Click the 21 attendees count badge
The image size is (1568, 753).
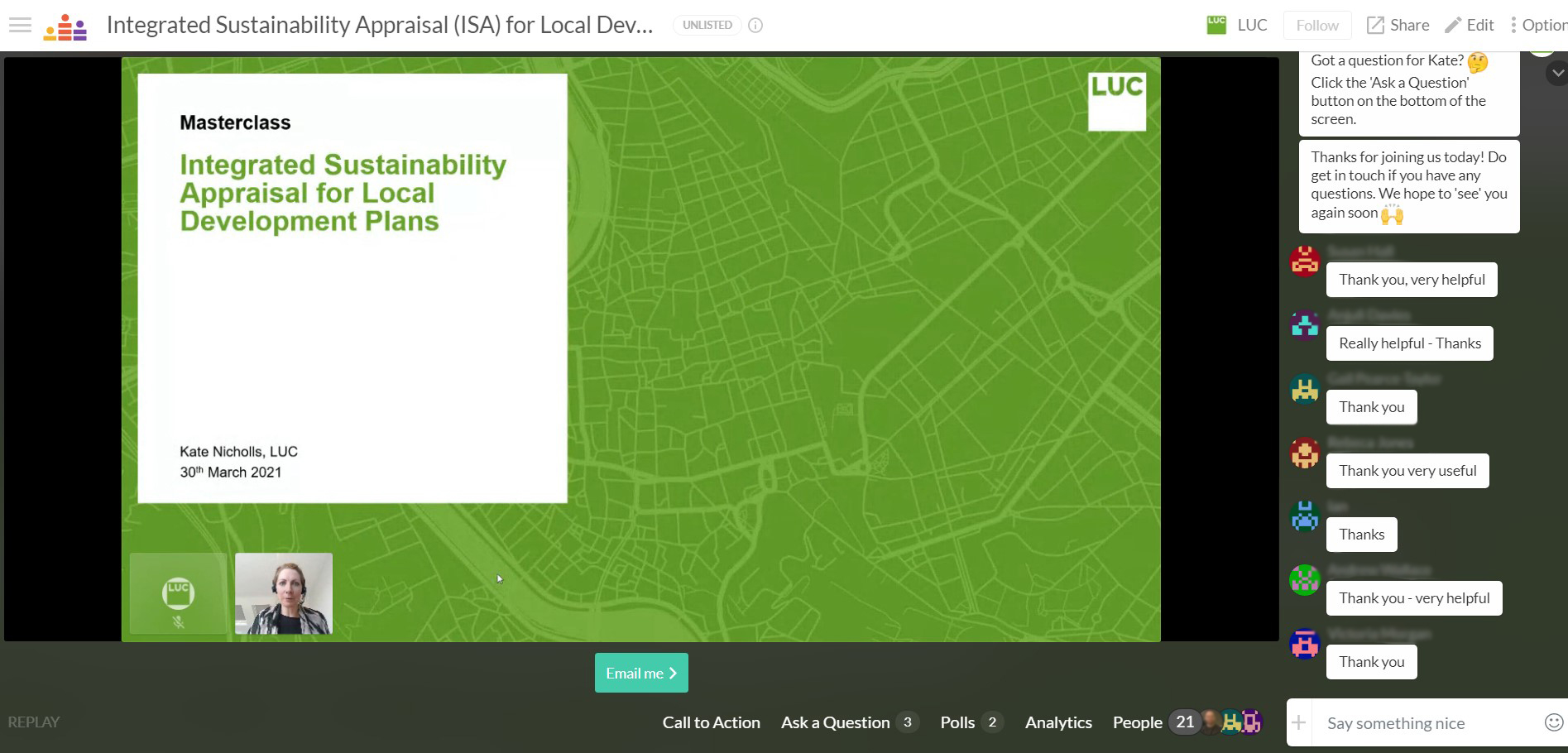(1185, 722)
